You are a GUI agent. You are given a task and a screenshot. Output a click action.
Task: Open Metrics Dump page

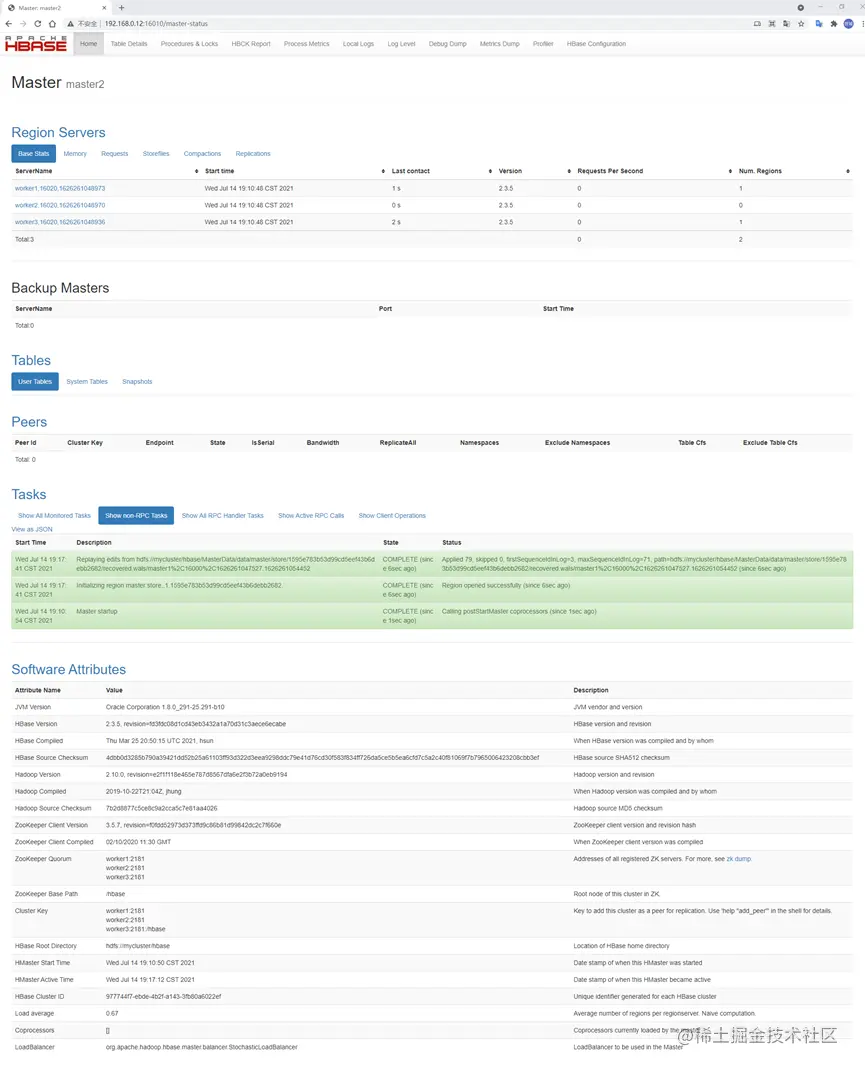coord(500,44)
